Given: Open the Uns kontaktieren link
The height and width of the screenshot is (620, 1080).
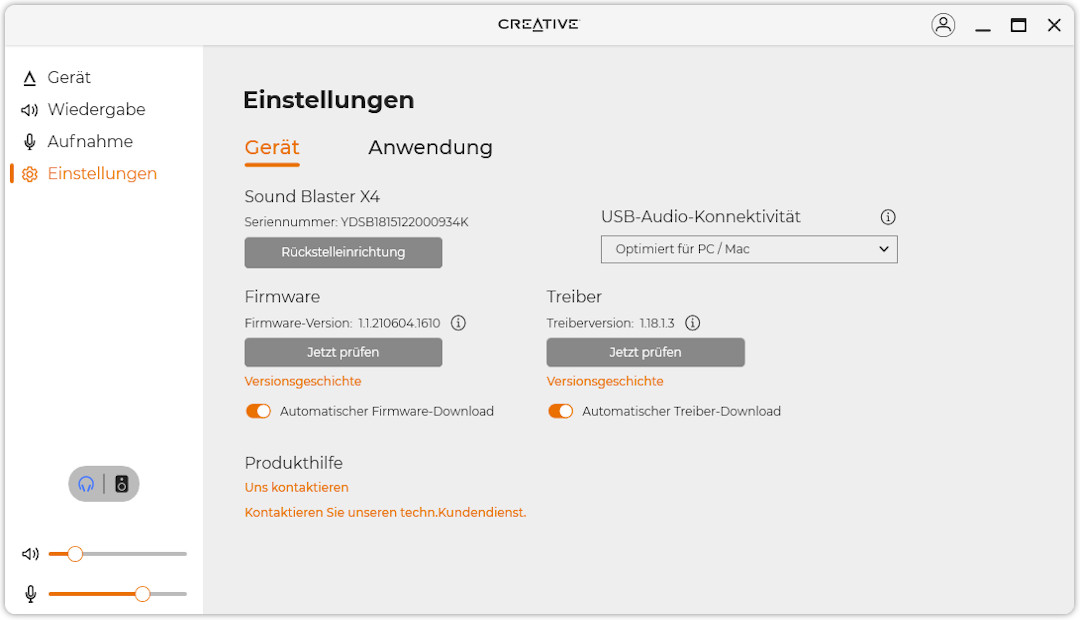Looking at the screenshot, I should pyautogui.click(x=297, y=488).
